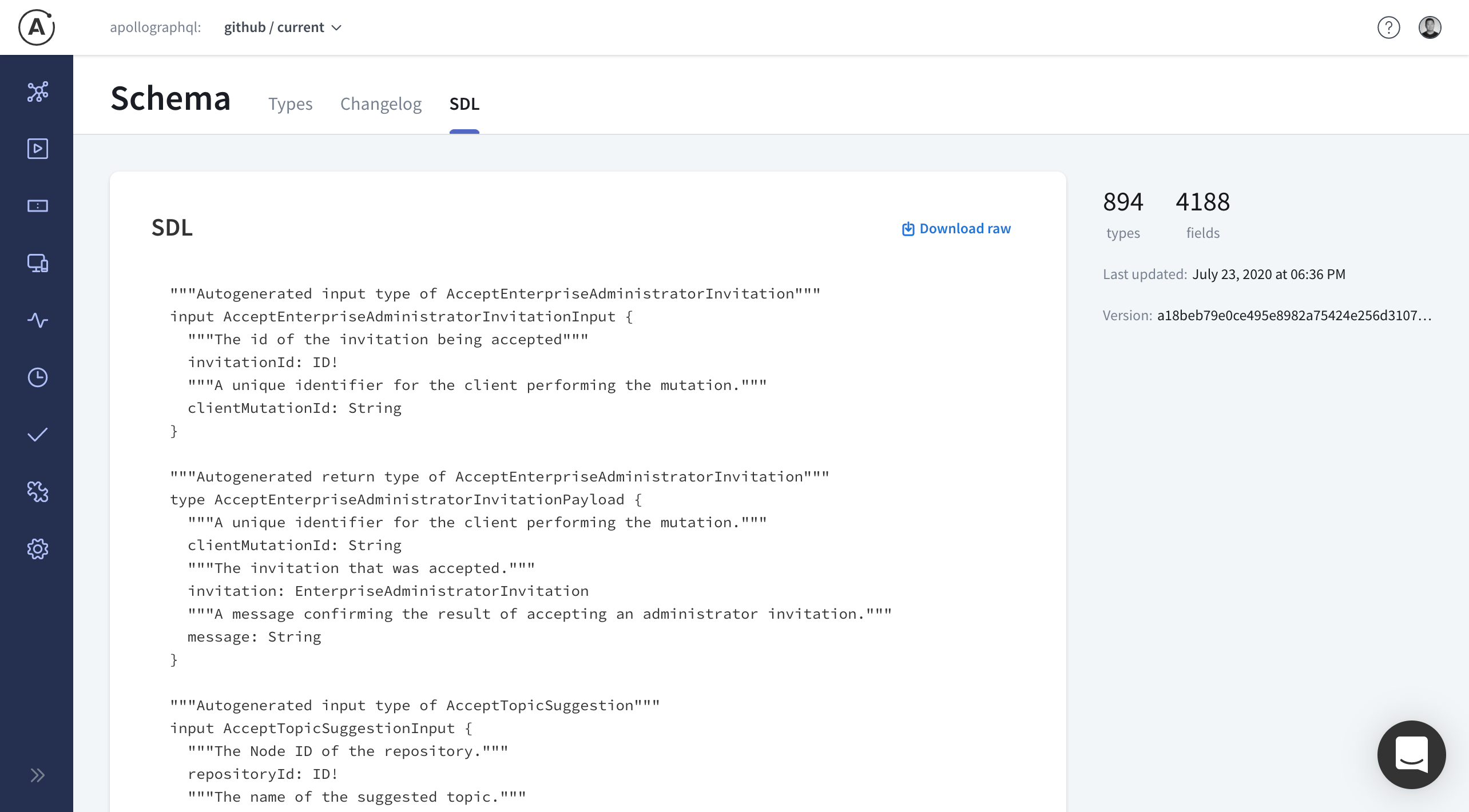This screenshot has height=812, width=1469.
Task: Open the Explorer from the sidebar
Action: 37,149
